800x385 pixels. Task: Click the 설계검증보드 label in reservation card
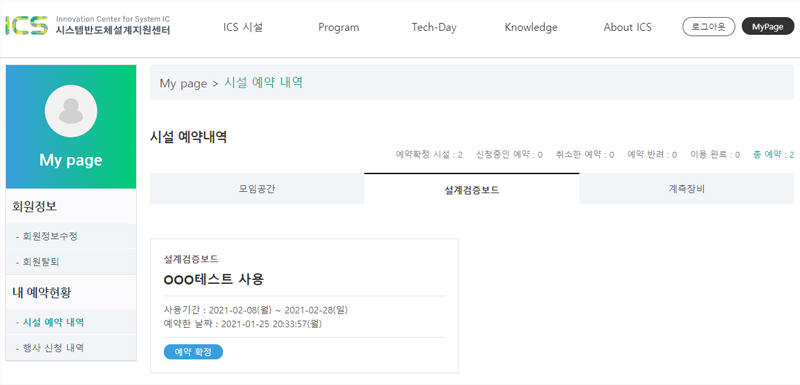[191, 259]
